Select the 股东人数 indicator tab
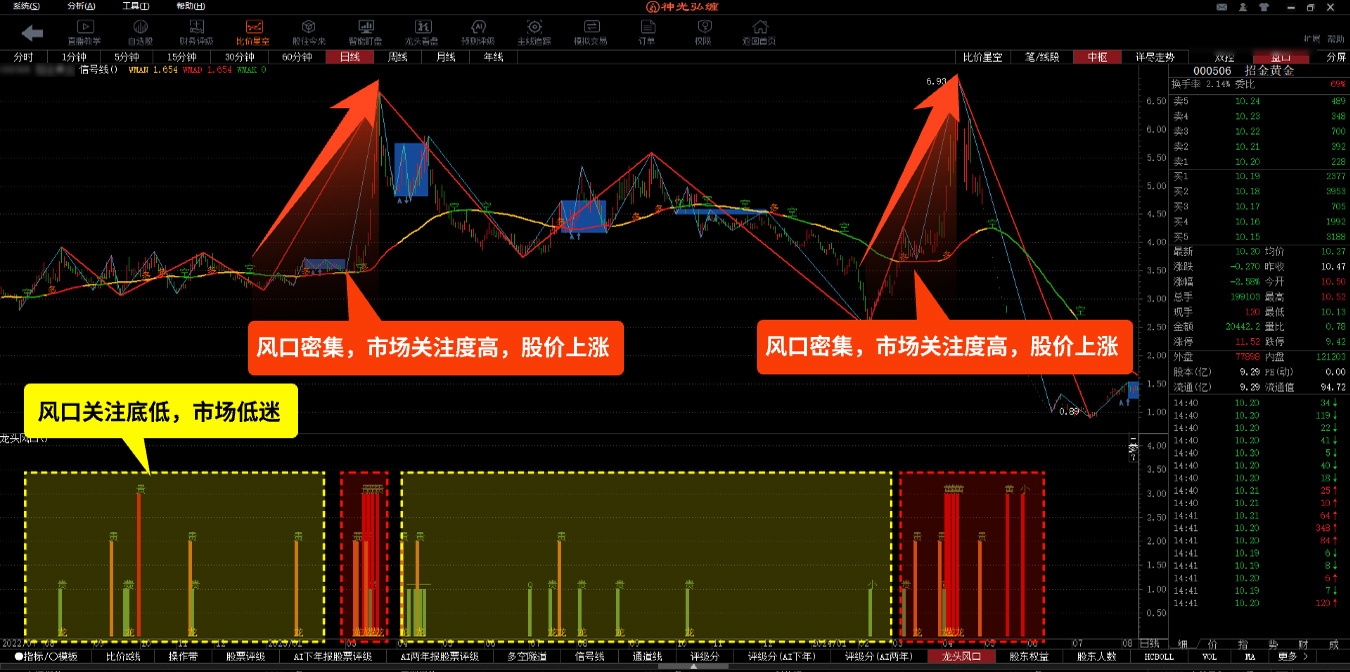The height and width of the screenshot is (672, 1350). [x=1096, y=657]
